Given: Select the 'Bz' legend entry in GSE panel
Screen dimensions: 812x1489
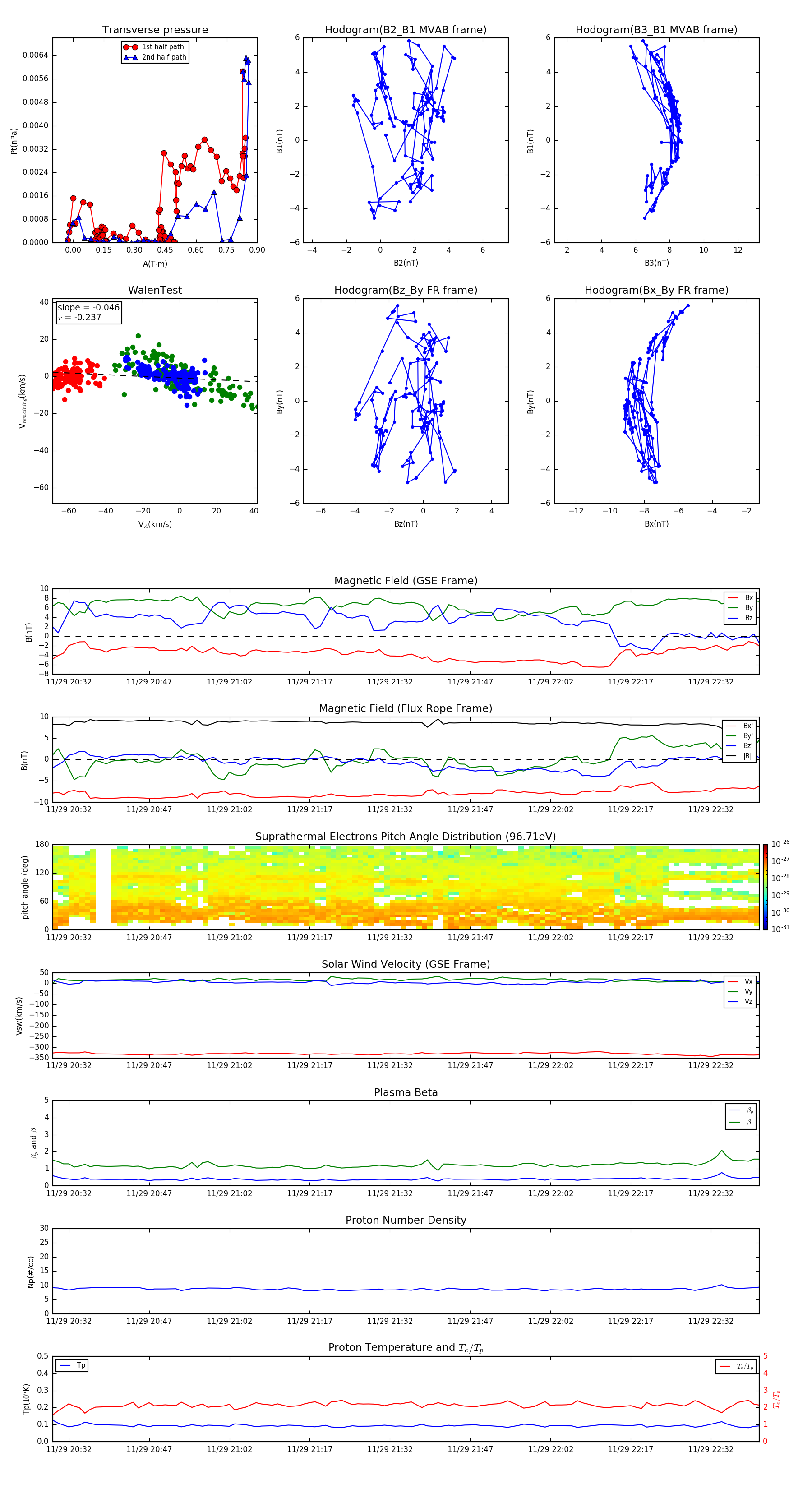Looking at the screenshot, I should pos(740,618).
